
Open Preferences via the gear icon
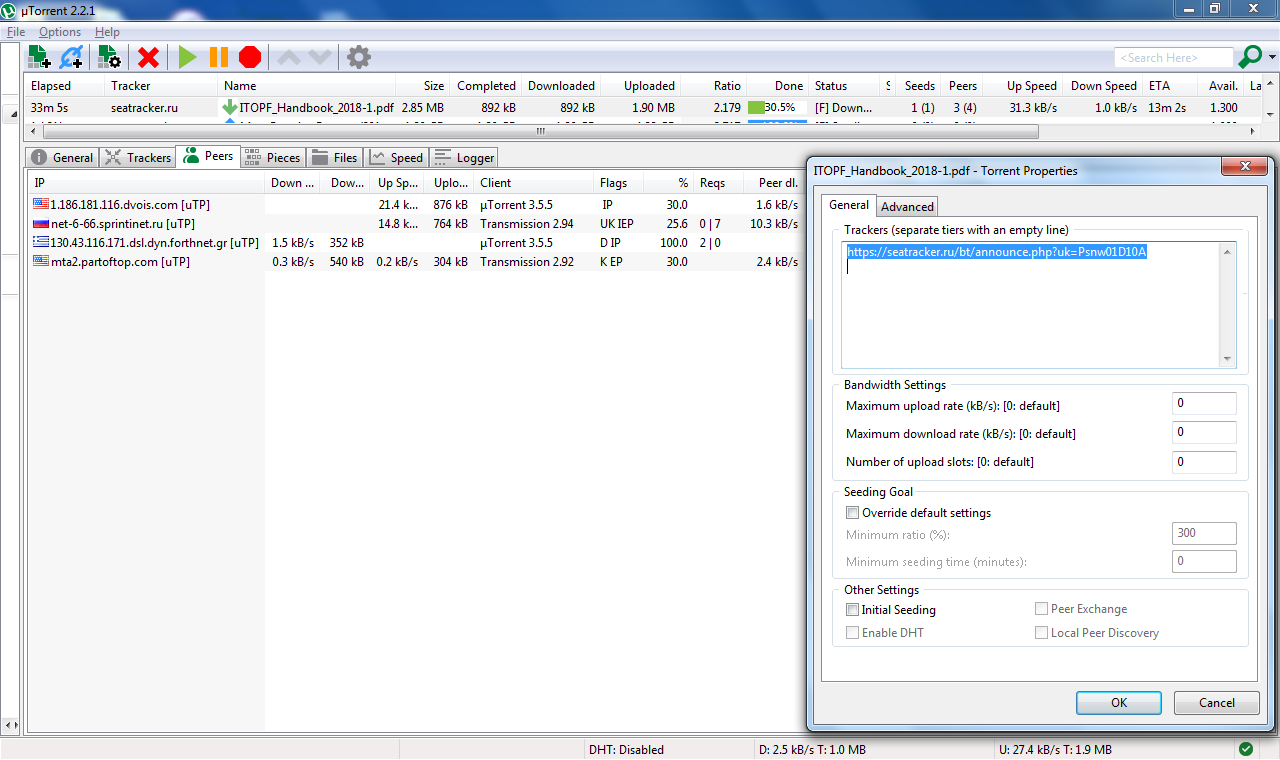(358, 57)
